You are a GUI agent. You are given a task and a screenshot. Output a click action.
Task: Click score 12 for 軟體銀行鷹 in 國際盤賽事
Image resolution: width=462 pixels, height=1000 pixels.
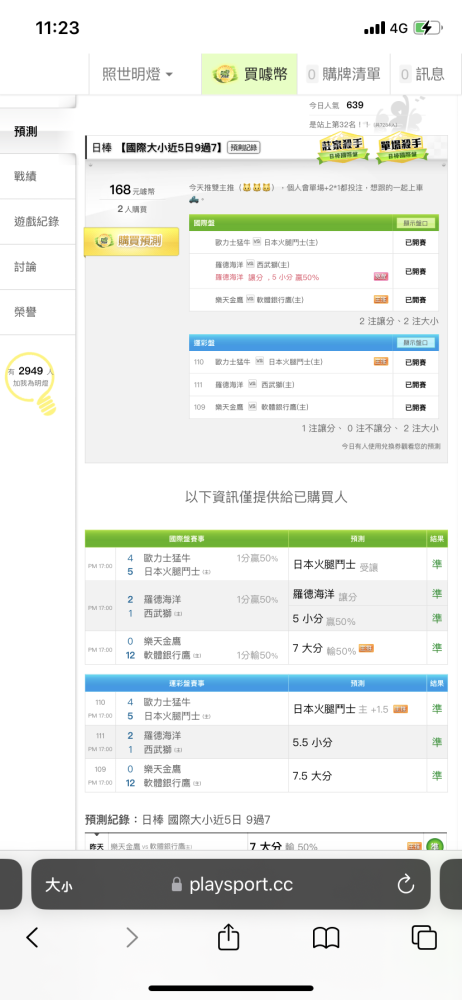coord(130,655)
